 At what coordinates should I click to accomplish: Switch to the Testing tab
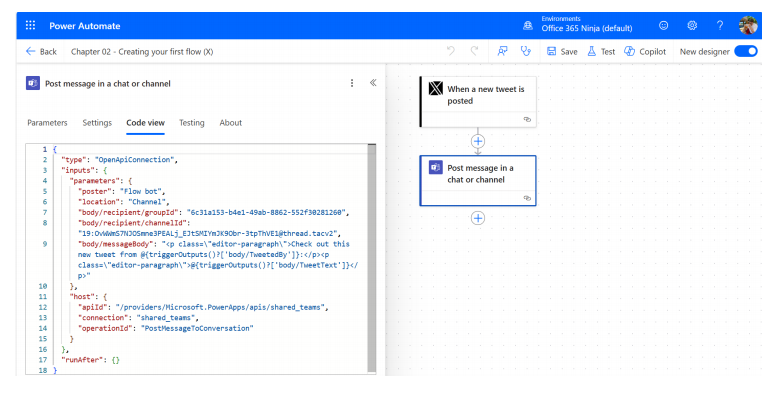tap(192, 122)
